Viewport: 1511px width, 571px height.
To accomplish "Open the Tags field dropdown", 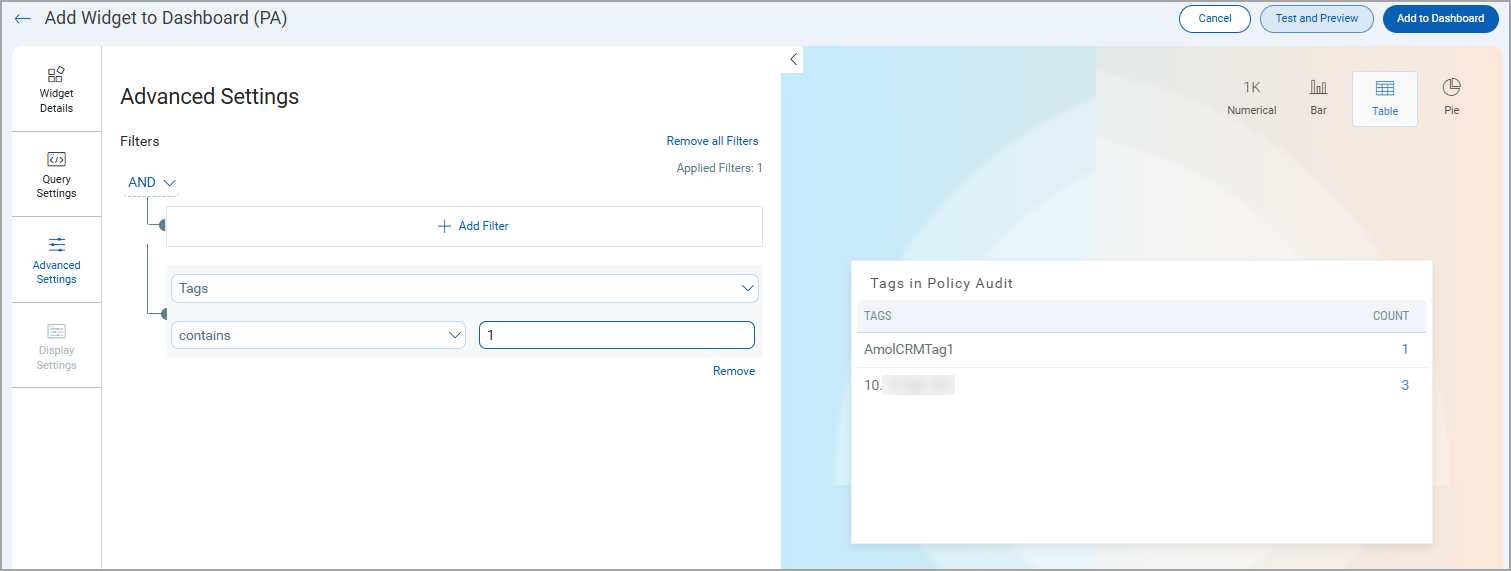I will click(x=465, y=288).
